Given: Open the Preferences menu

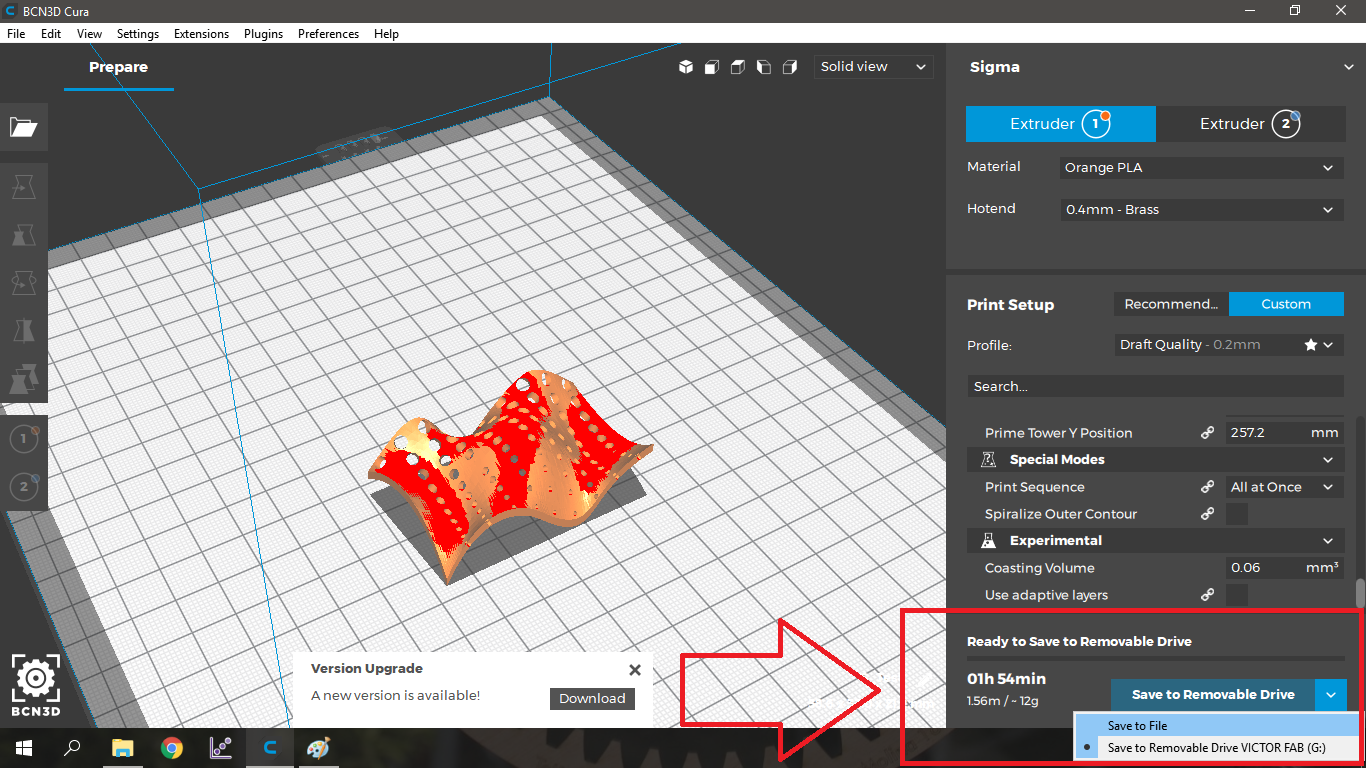Looking at the screenshot, I should 328,33.
